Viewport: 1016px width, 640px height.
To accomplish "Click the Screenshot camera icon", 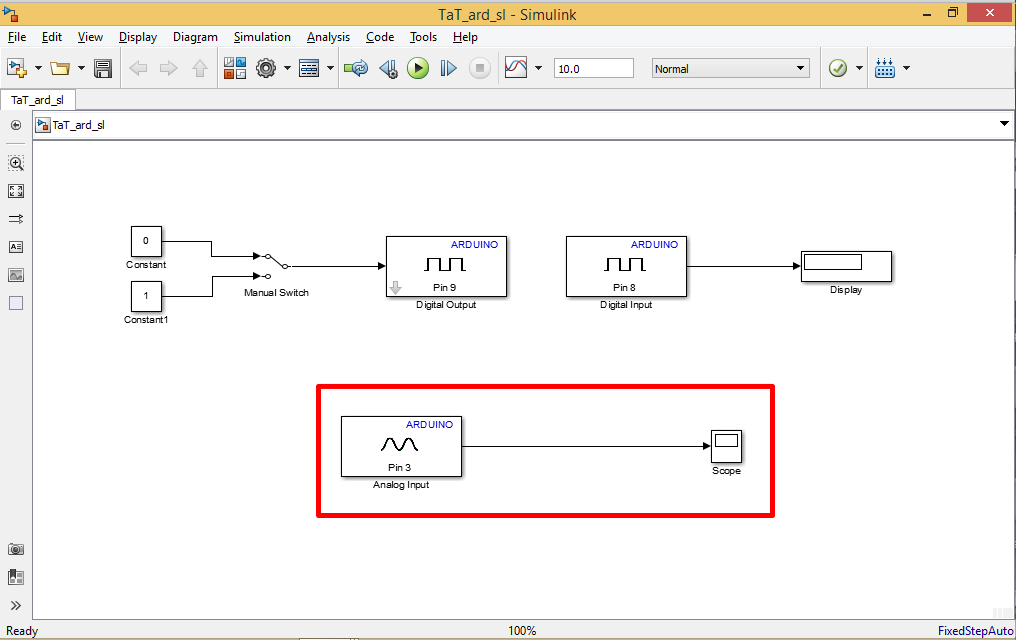I will (16, 549).
